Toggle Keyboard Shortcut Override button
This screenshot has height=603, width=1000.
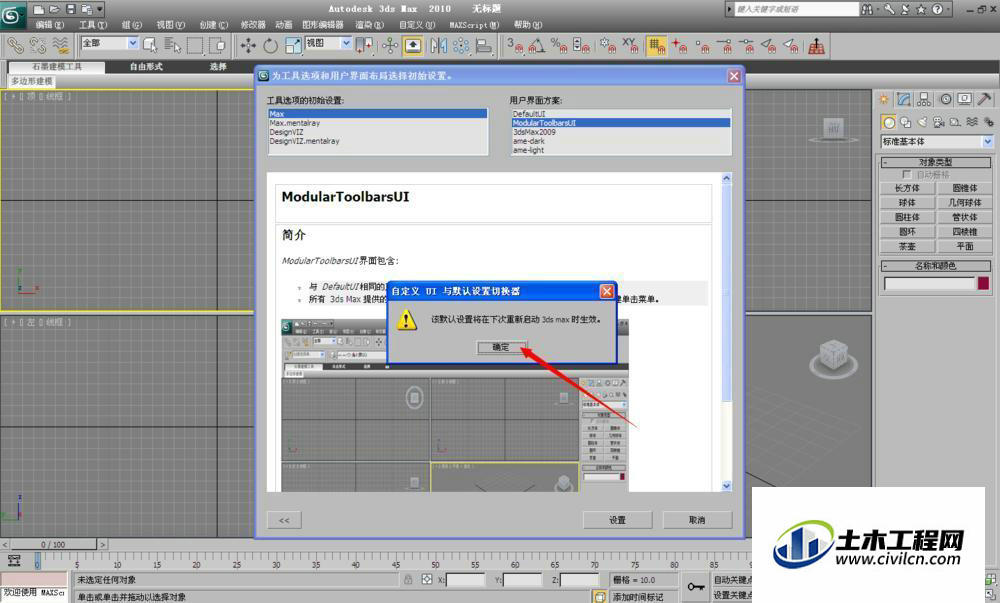(x=413, y=45)
